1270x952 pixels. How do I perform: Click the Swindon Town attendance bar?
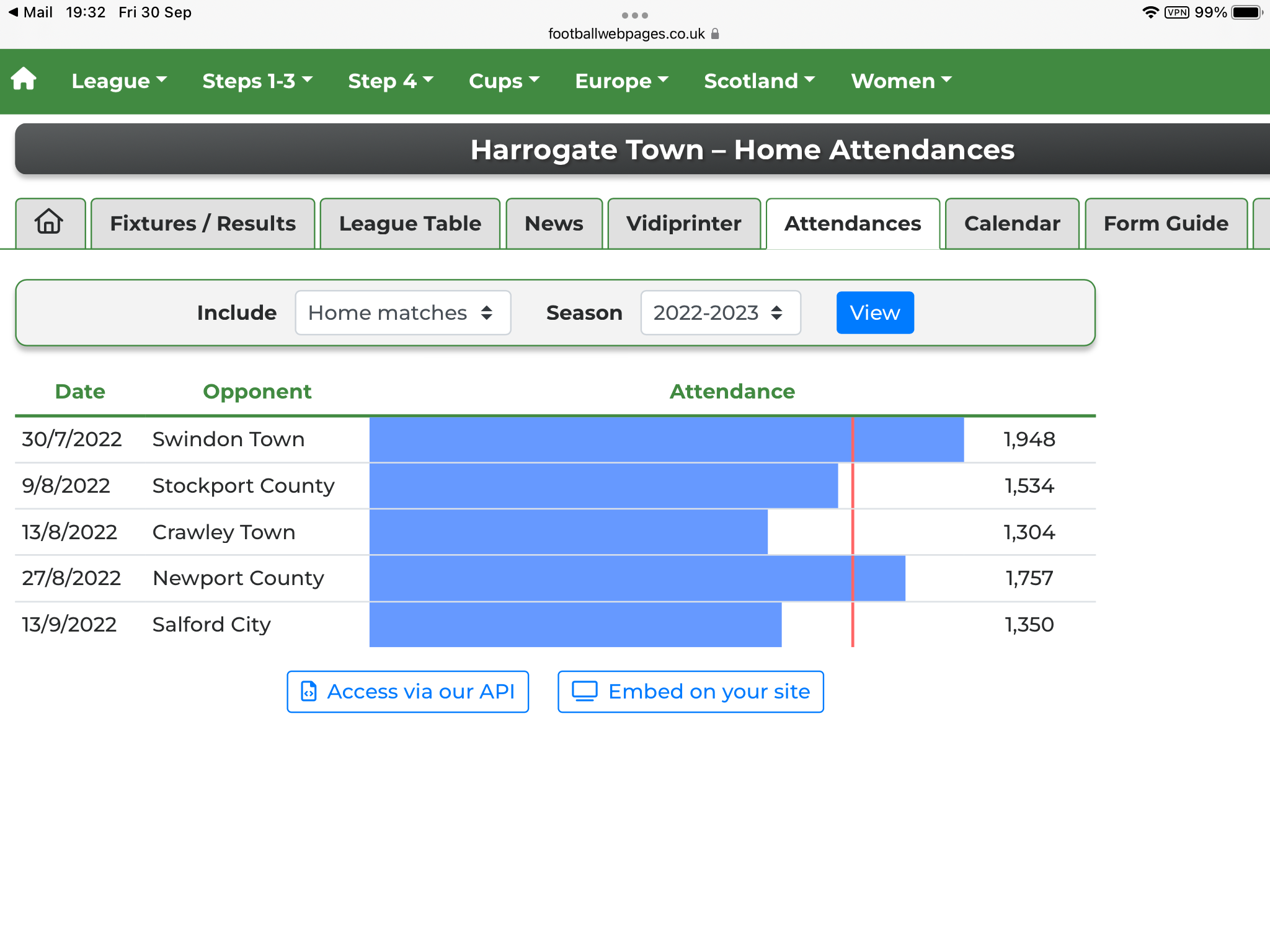[x=667, y=439]
